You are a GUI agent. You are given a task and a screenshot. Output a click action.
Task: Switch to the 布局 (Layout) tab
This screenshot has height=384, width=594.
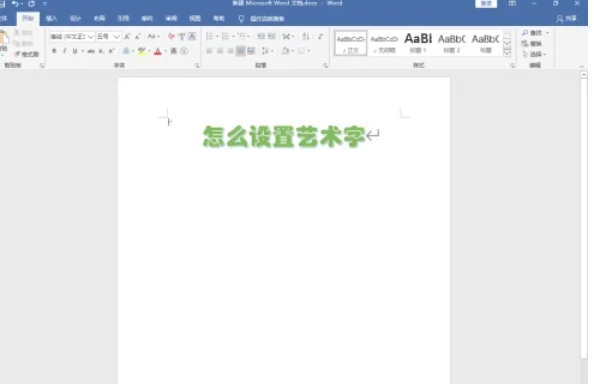99,18
